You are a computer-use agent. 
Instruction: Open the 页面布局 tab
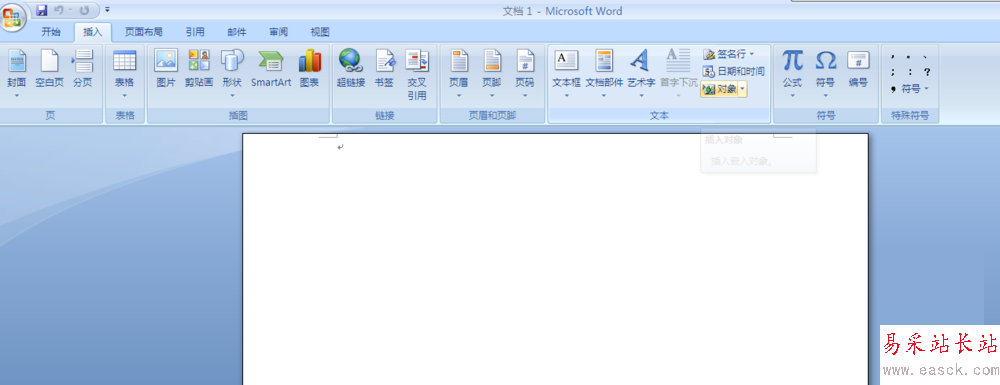143,32
